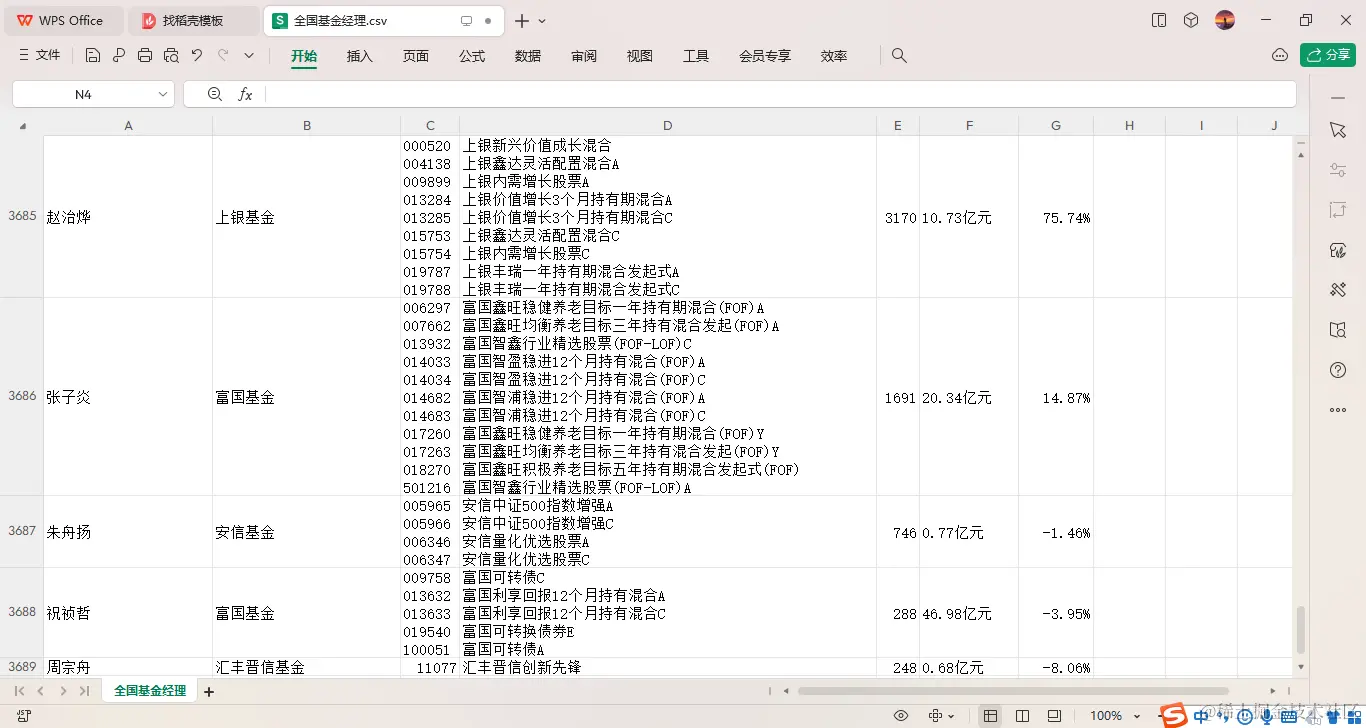Switch to 公式 ribbon tab
This screenshot has height=728, width=1366.
(472, 56)
